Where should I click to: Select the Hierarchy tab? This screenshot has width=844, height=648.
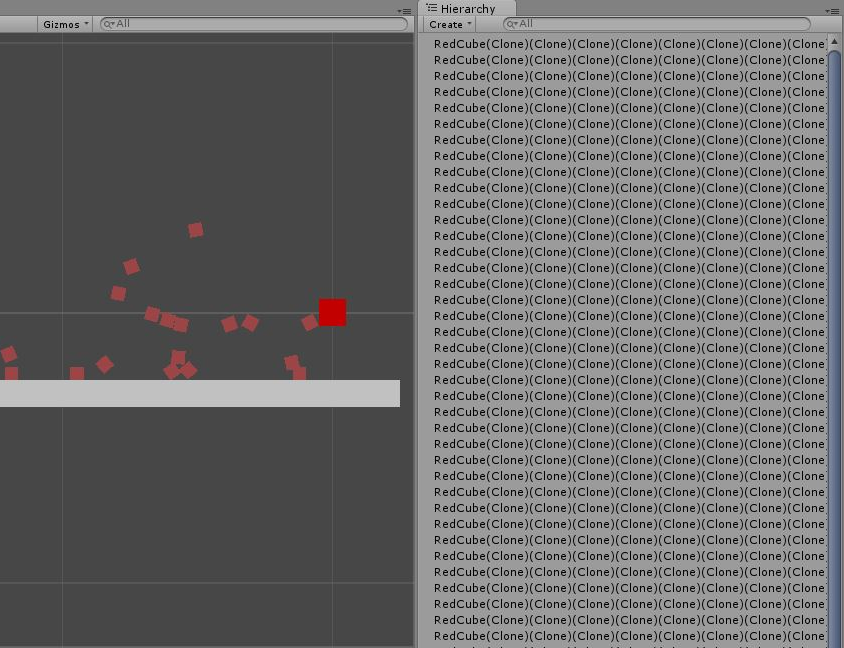[x=467, y=9]
